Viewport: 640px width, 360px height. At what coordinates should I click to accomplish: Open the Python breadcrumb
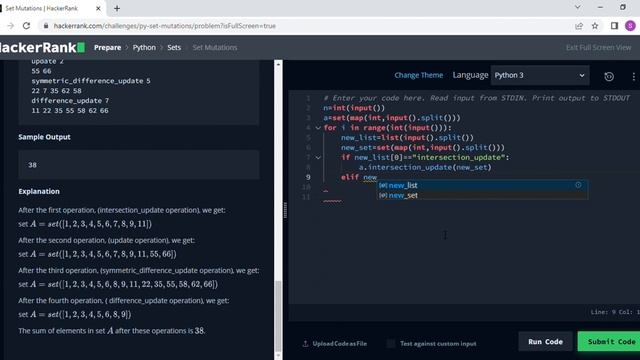pyautogui.click(x=144, y=47)
